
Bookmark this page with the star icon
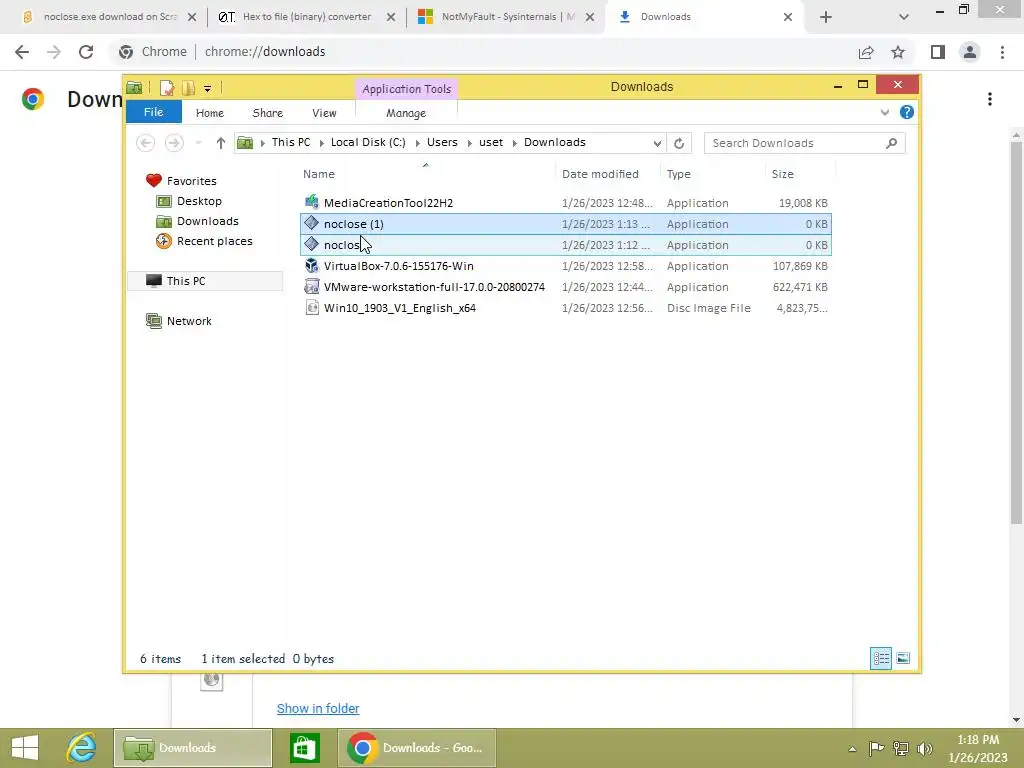point(898,52)
